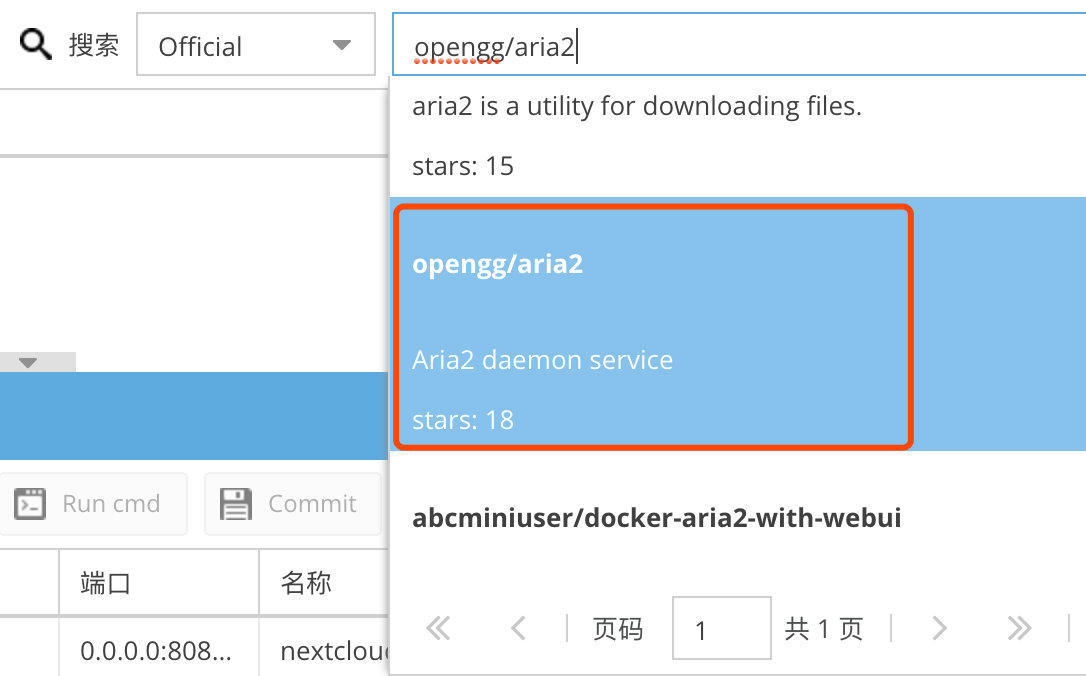The width and height of the screenshot is (1086, 676).
Task: Go to last page of results
Action: coord(1020,628)
